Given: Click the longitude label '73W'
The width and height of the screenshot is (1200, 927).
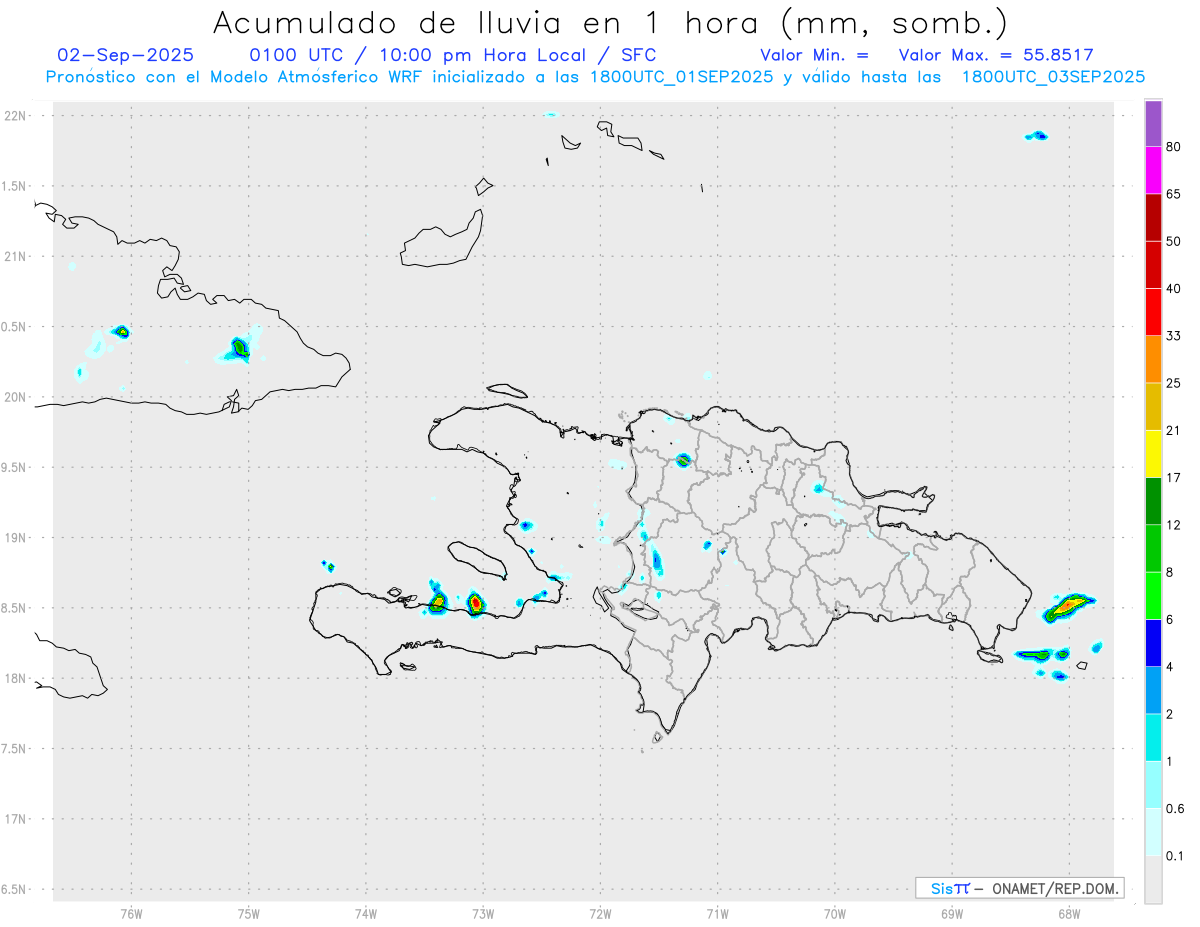Looking at the screenshot, I should (x=483, y=913).
